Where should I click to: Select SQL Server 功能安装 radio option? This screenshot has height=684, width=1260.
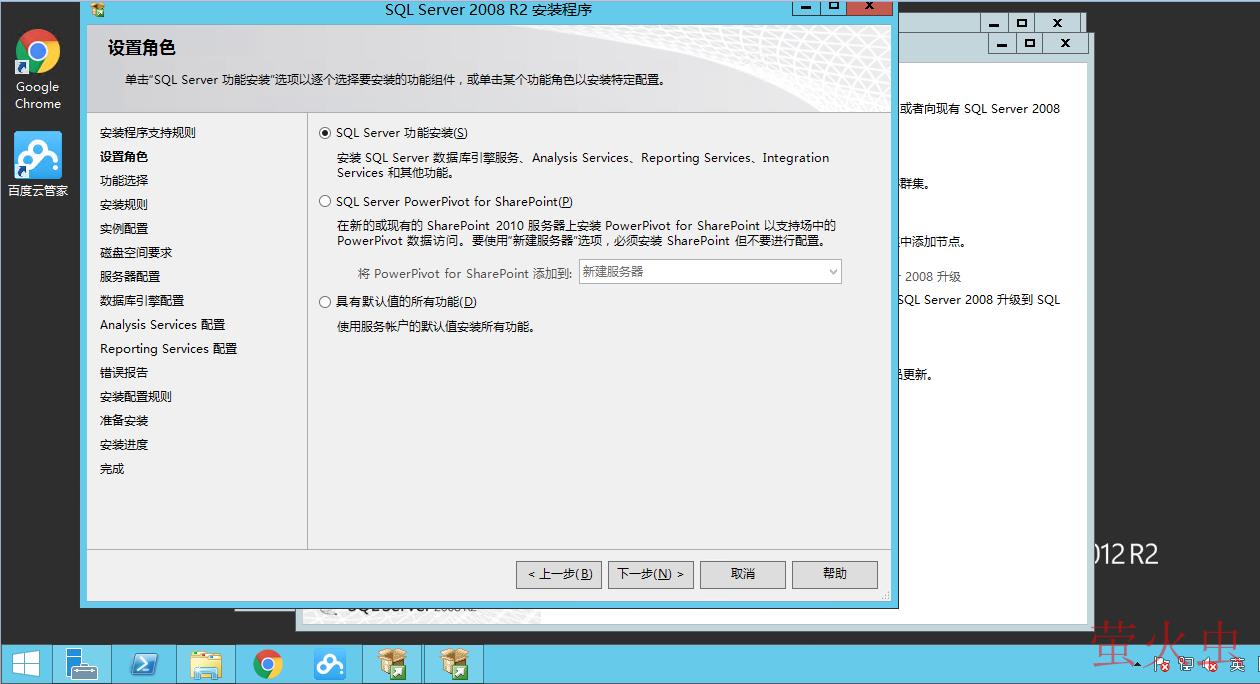tap(325, 133)
